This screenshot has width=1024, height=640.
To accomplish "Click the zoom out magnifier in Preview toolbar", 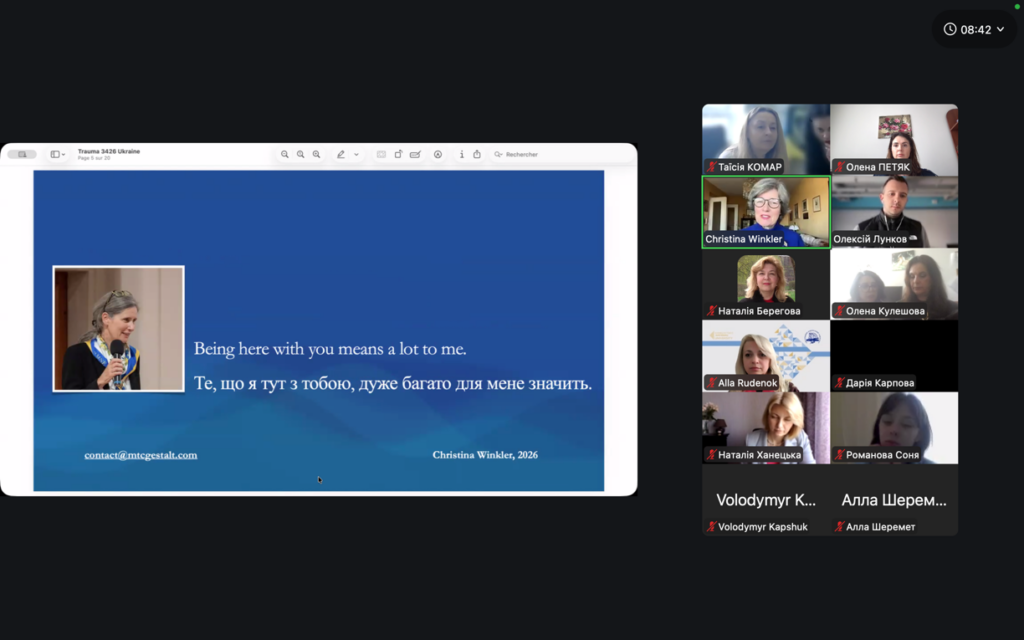I will (x=285, y=155).
